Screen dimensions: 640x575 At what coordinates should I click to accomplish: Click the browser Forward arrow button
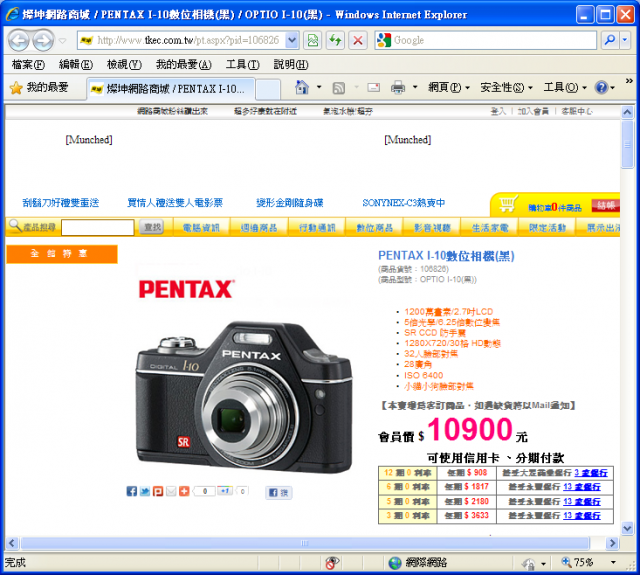pos(43,40)
